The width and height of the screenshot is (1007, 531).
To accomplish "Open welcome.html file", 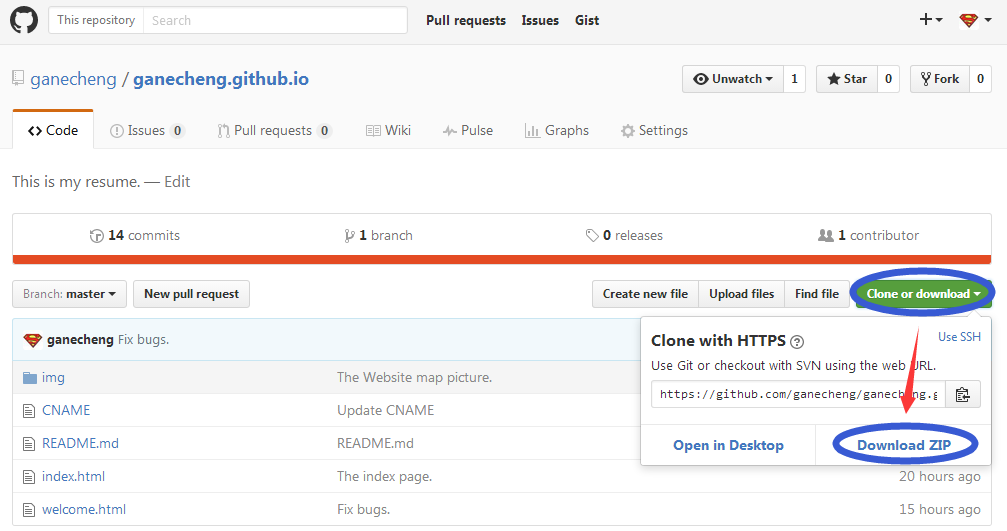I will click(84, 509).
